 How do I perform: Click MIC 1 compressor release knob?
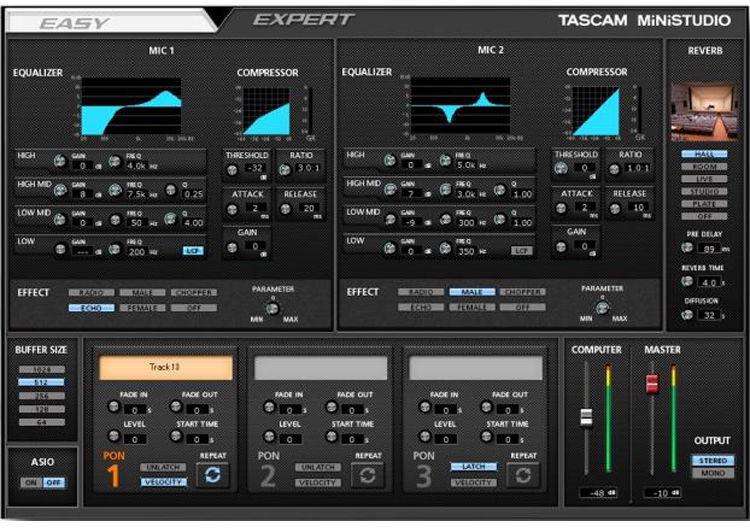point(285,209)
